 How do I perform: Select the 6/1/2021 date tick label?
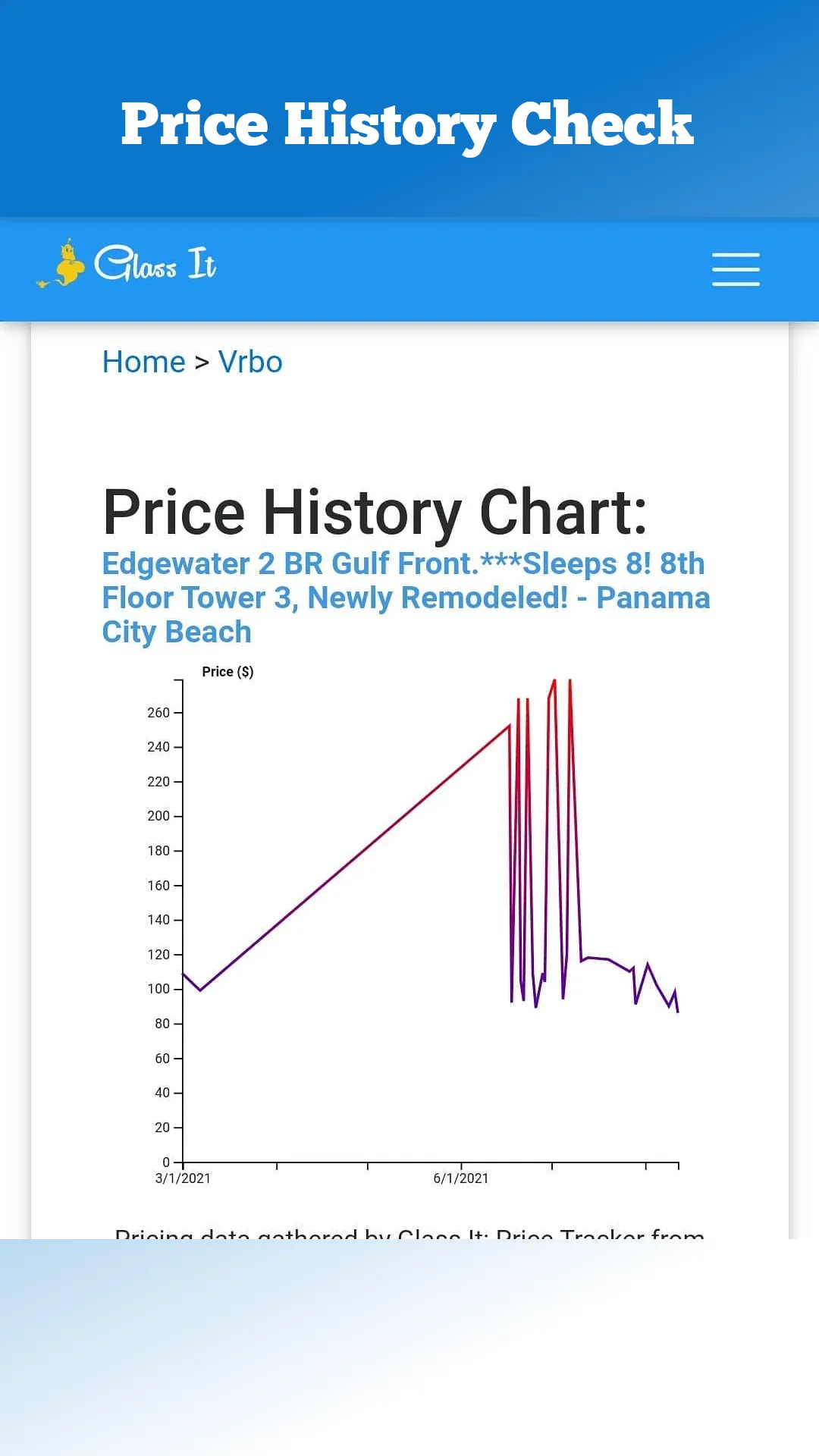(461, 1178)
